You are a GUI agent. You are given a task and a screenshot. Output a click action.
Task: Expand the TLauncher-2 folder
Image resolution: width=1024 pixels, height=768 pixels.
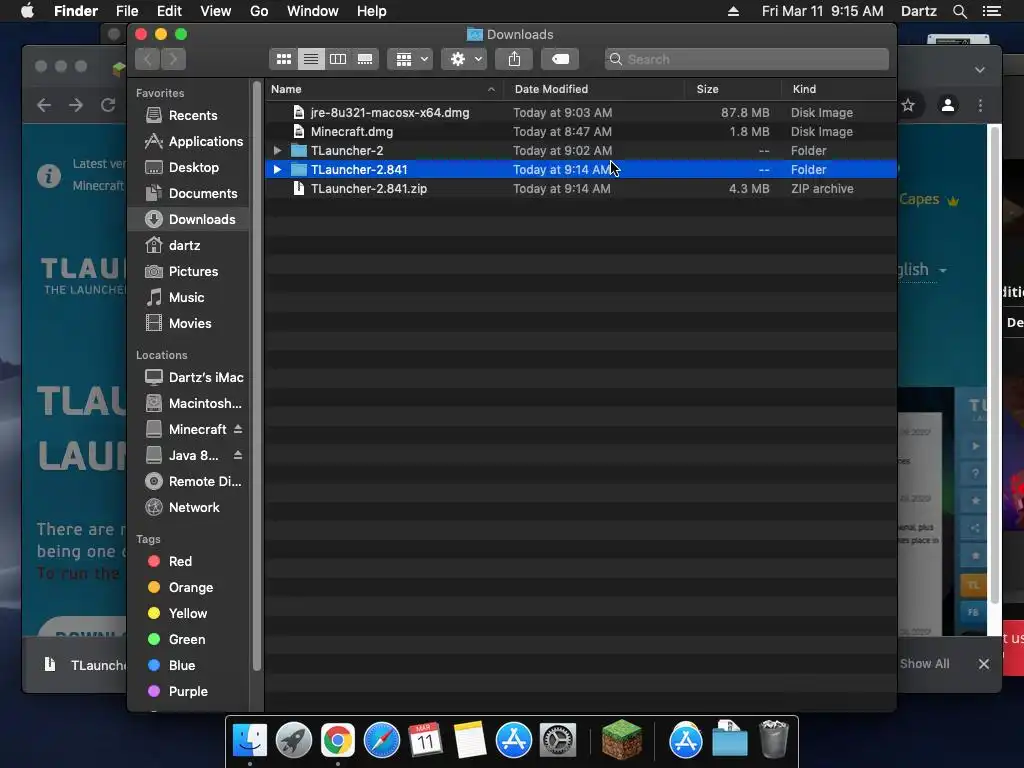pos(278,151)
